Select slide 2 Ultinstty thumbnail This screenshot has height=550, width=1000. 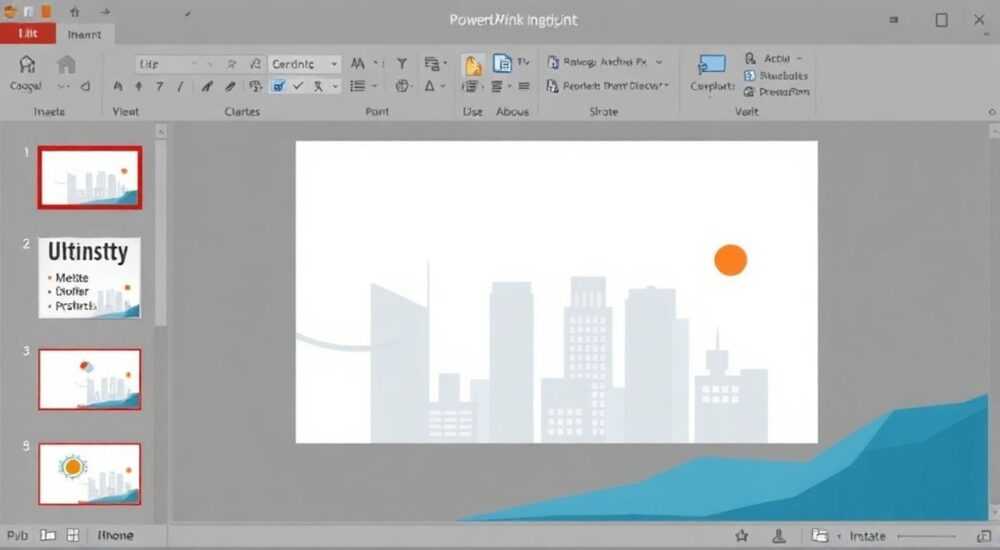pyautogui.click(x=90, y=278)
